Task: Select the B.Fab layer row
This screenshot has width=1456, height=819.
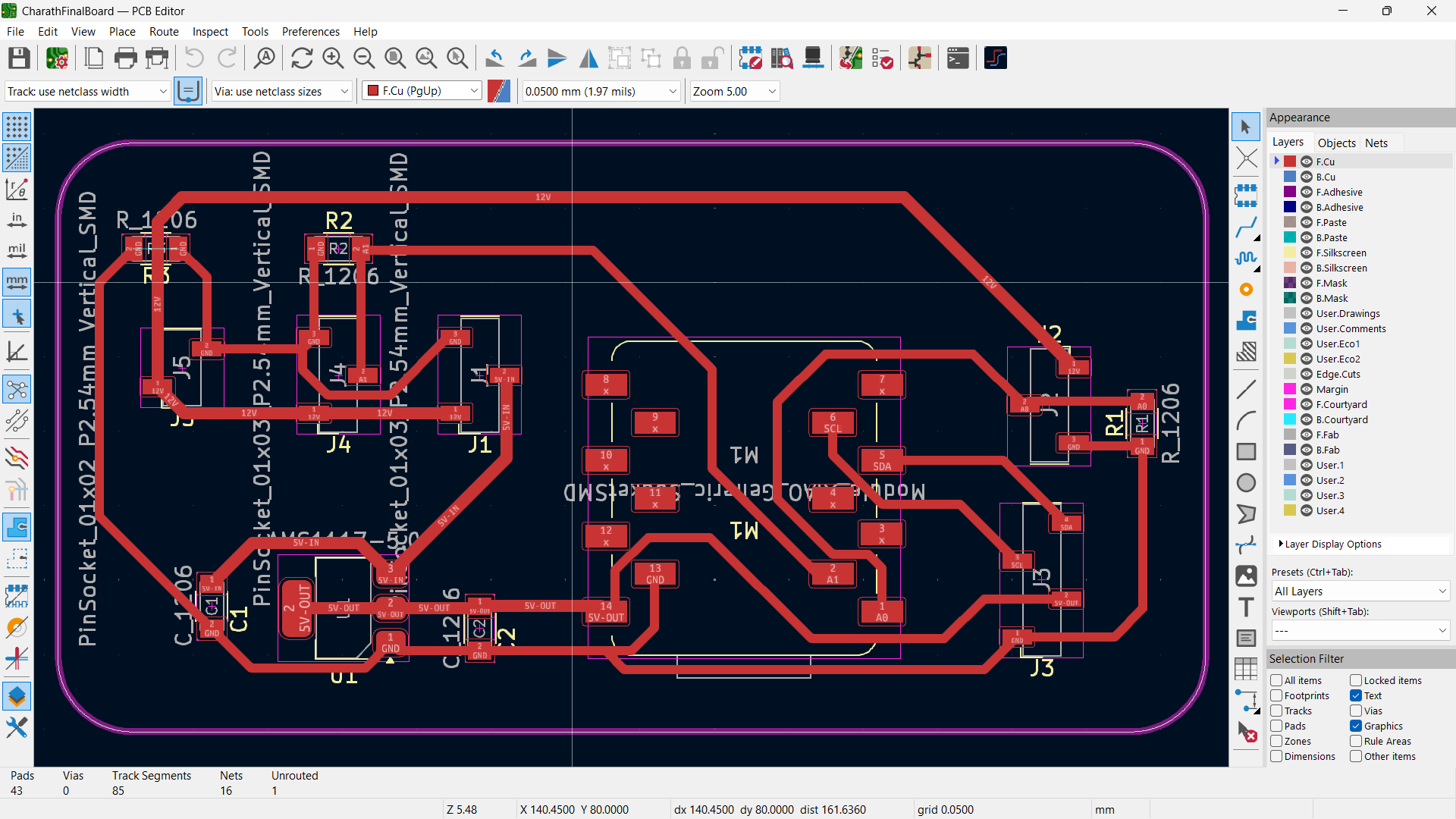Action: (x=1361, y=450)
